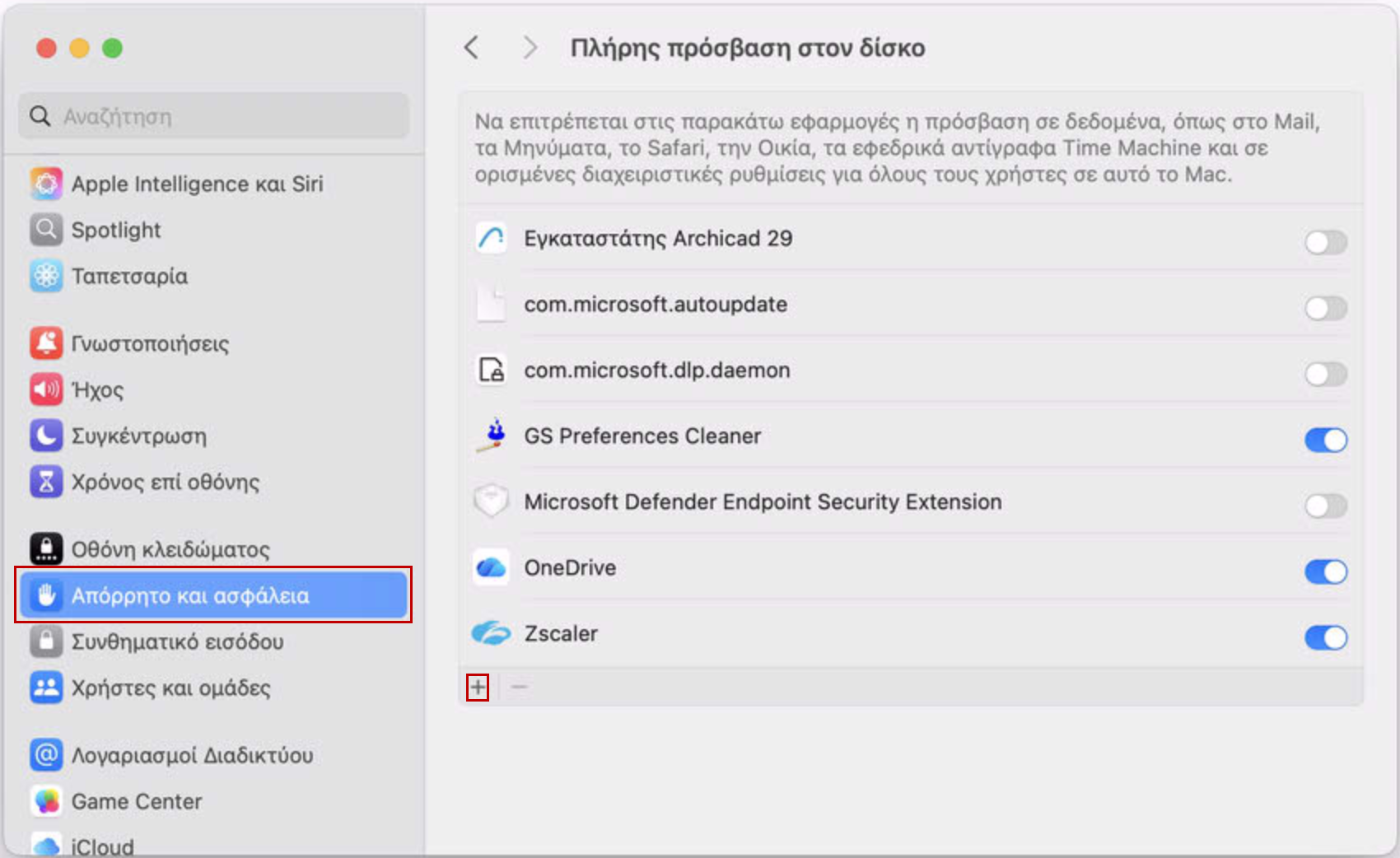Enable Microsoft Defender Endpoint Security Extension switch

click(x=1326, y=506)
